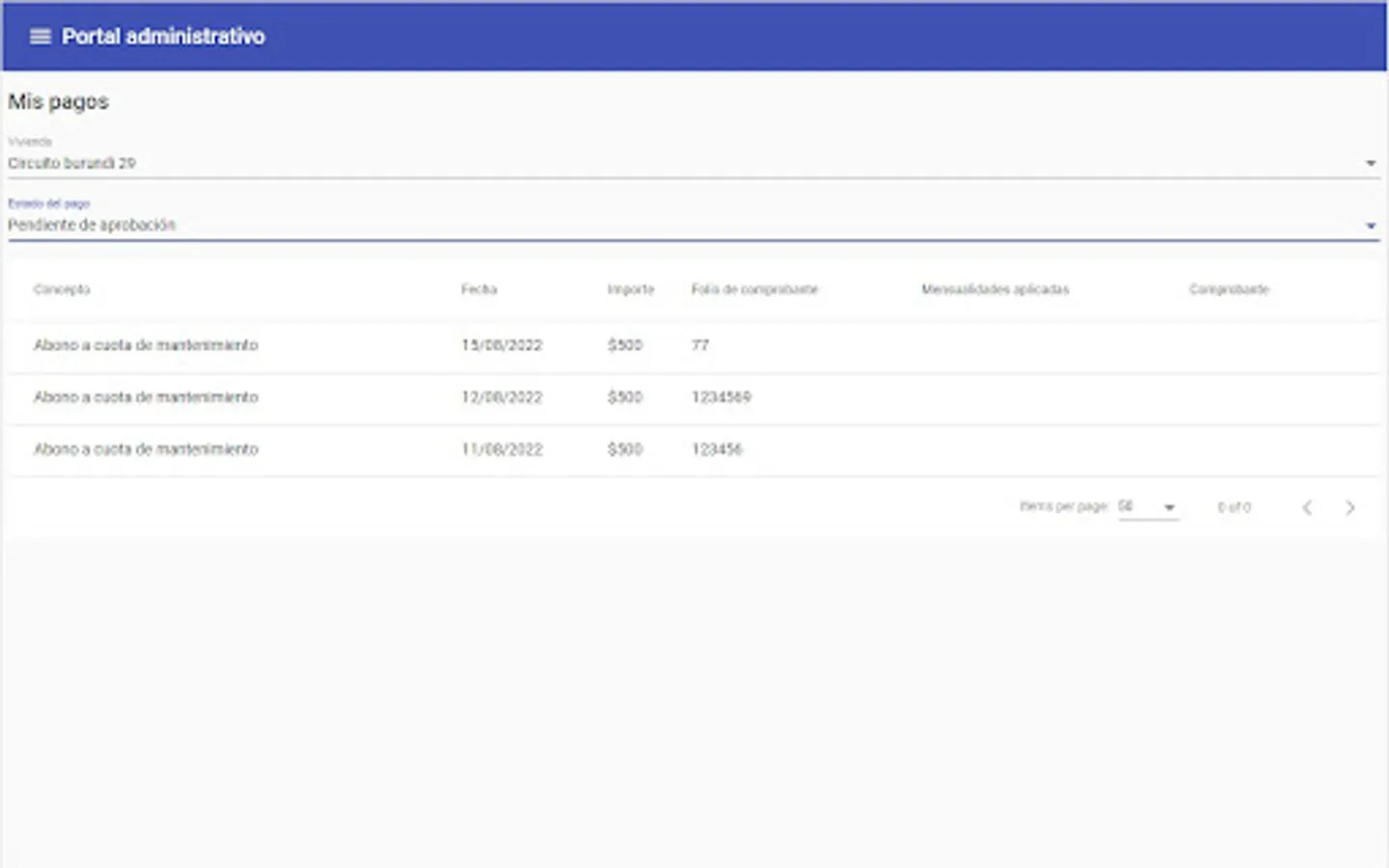
Task: Click the 0 of 0 paginator range label
Action: click(1234, 507)
